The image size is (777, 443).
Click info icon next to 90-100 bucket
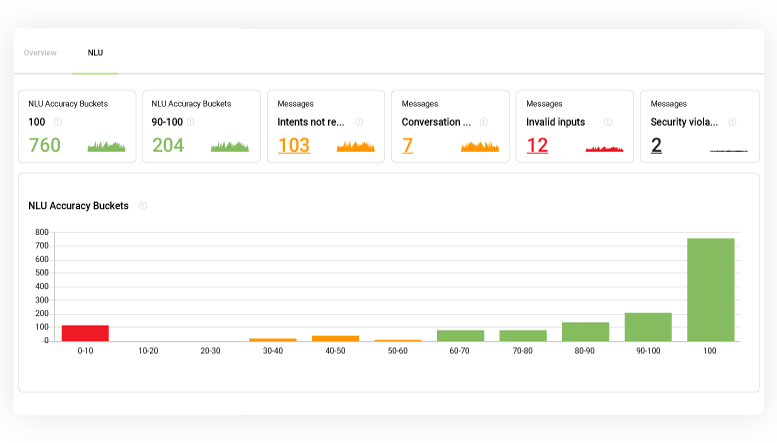[191, 121]
